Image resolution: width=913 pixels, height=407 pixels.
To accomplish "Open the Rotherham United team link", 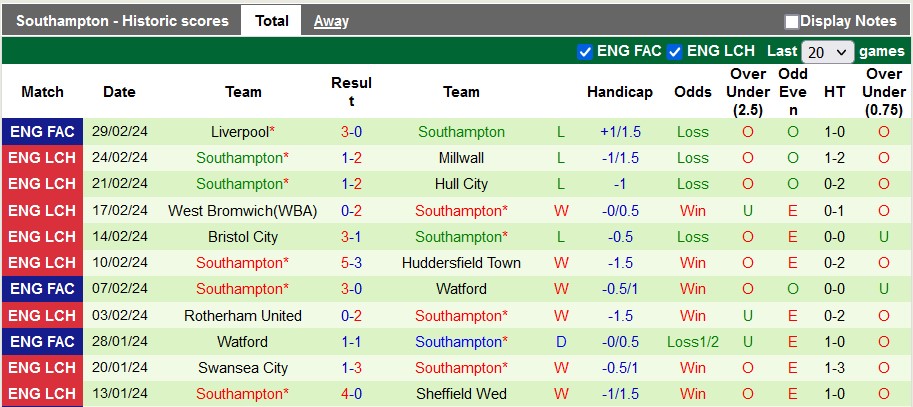I will [243, 316].
